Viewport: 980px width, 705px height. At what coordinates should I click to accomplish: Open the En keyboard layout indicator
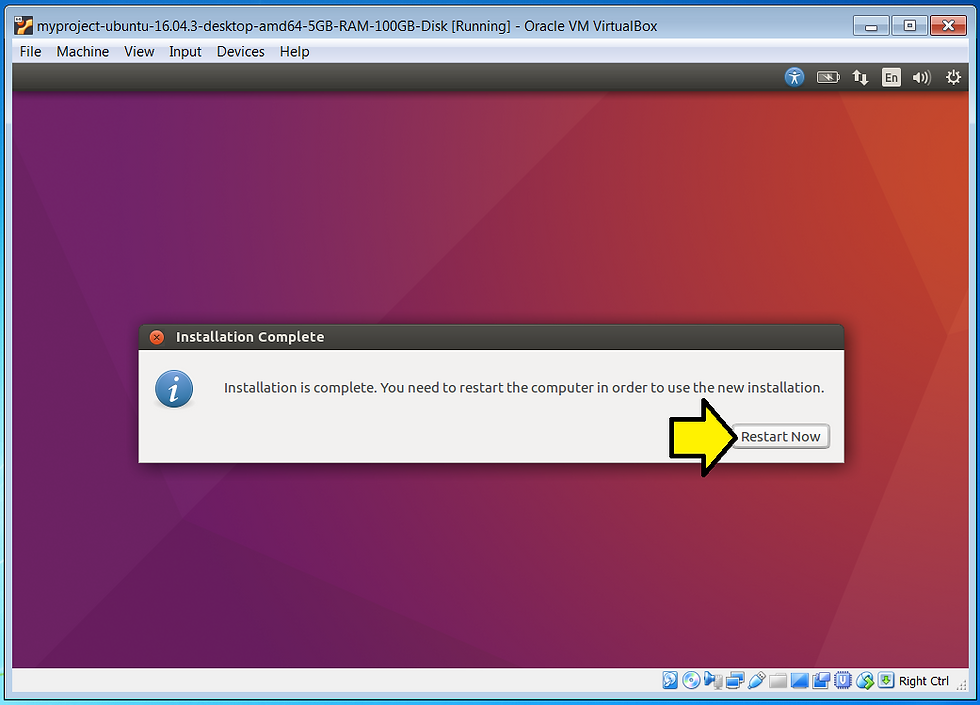click(891, 78)
